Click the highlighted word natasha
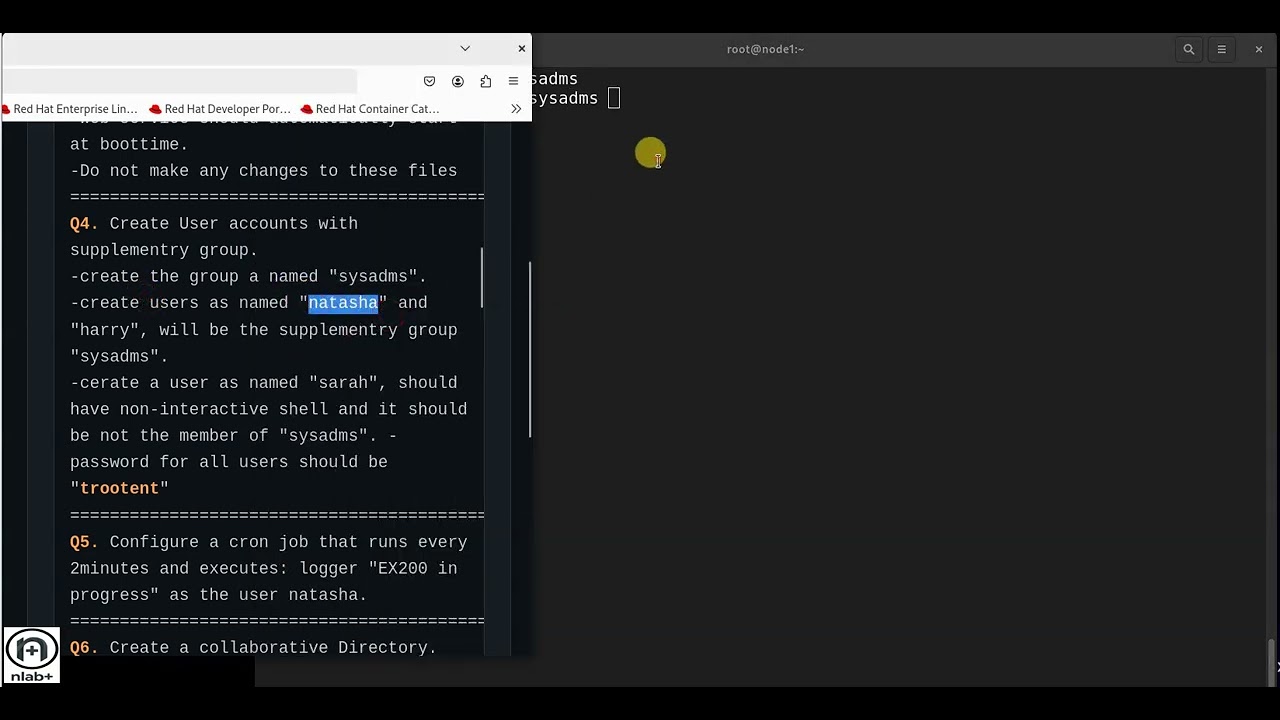The width and height of the screenshot is (1280, 720). 343,303
